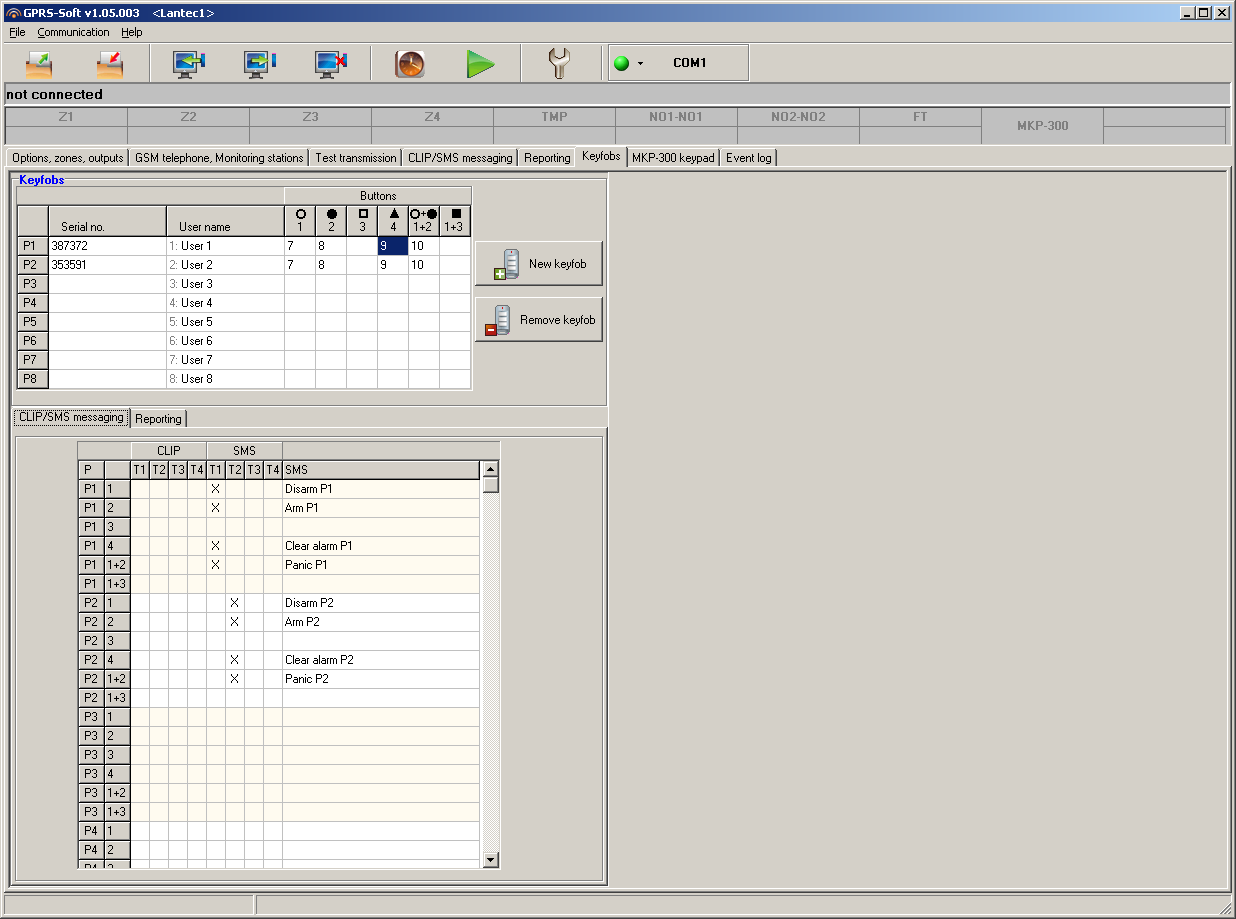The width and height of the screenshot is (1236, 919).
Task: Toggle SMS T1 mark for Disarm P1
Action: point(215,489)
